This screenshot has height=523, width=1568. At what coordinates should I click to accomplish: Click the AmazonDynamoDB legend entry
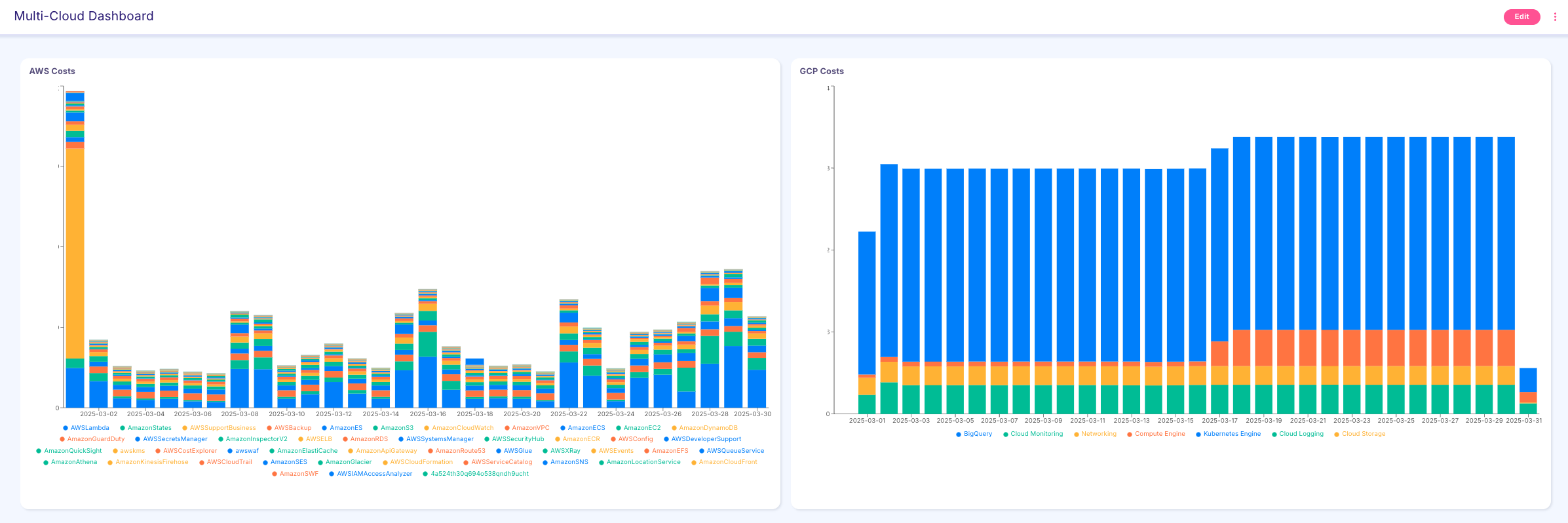click(x=708, y=428)
